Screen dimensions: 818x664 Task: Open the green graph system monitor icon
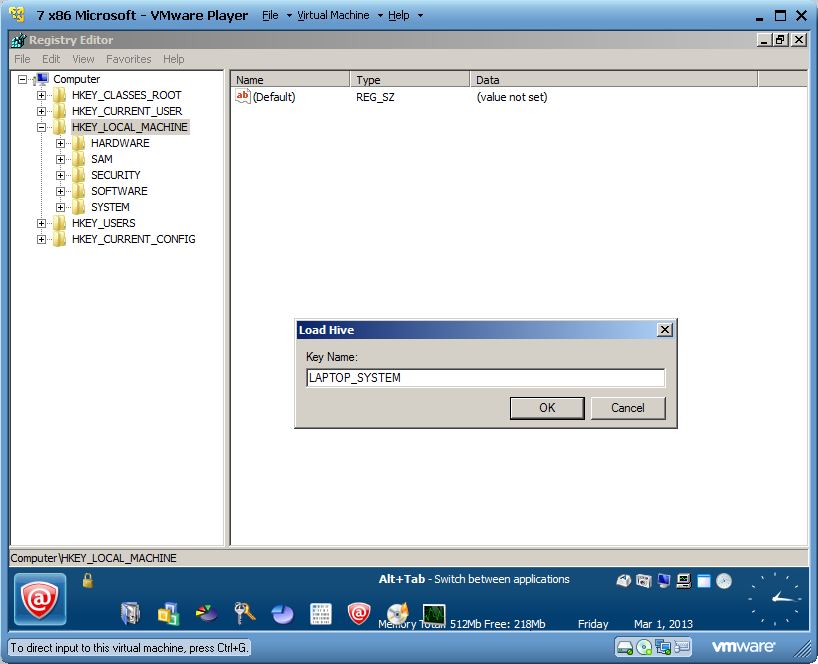[434, 613]
